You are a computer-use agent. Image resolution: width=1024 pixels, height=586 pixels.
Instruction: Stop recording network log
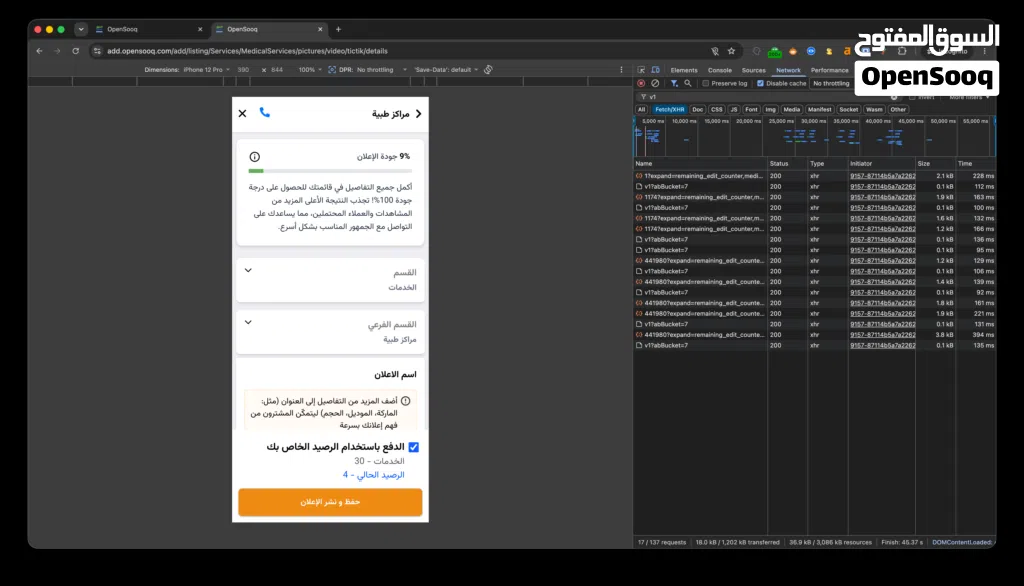click(x=641, y=84)
